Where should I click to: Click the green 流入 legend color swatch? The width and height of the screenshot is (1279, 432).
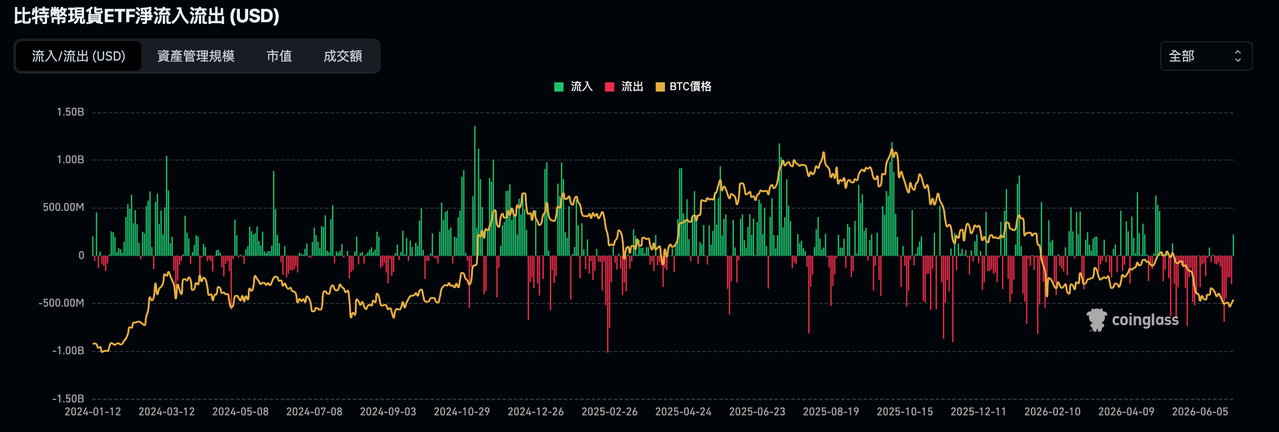559,87
